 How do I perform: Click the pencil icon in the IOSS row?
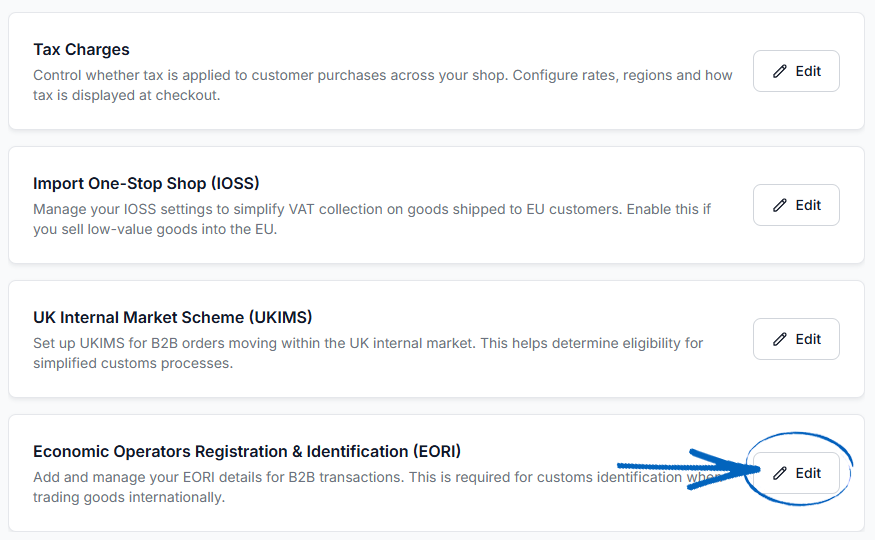tap(780, 205)
